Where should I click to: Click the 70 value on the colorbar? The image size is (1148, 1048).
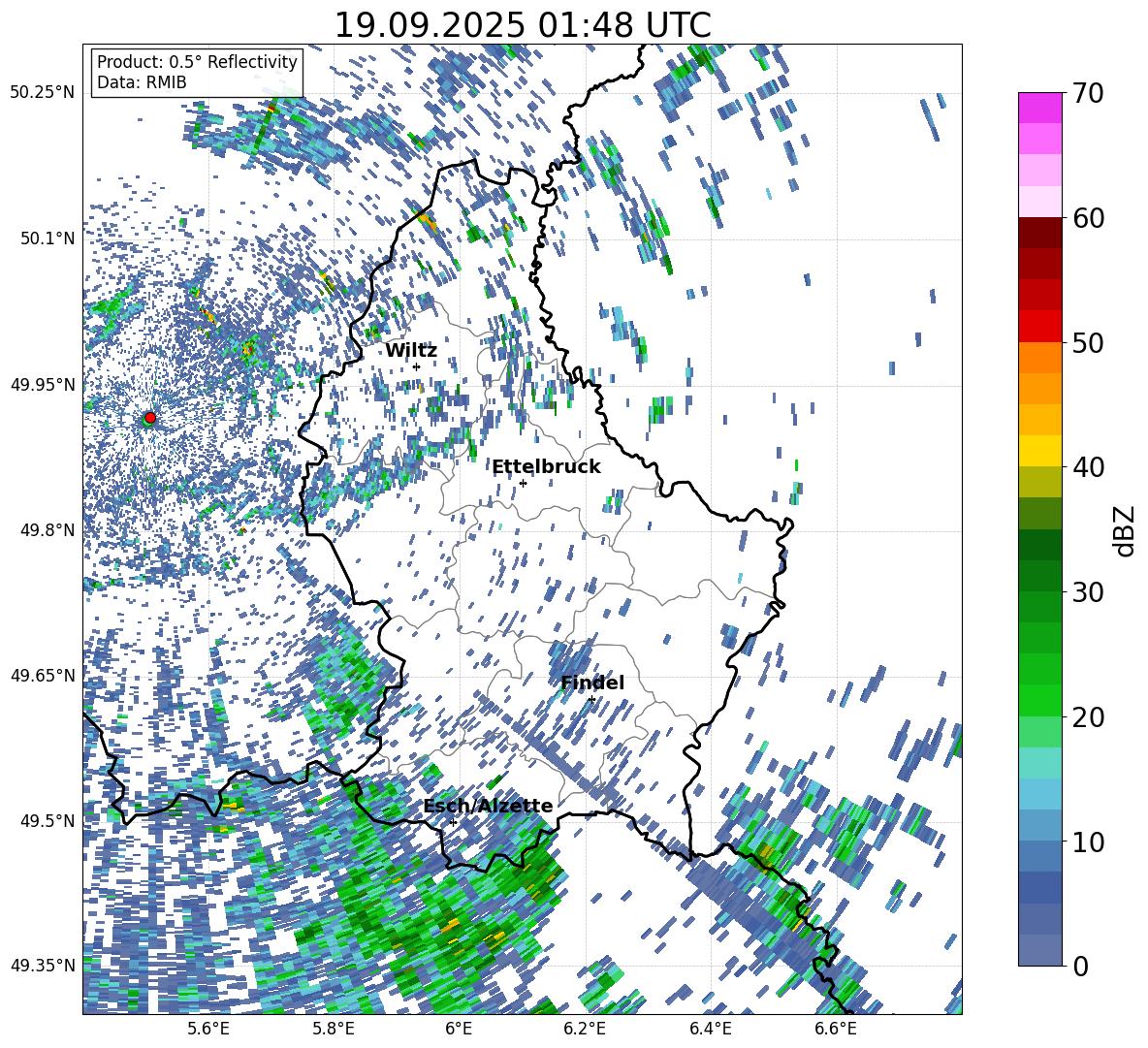[1088, 93]
